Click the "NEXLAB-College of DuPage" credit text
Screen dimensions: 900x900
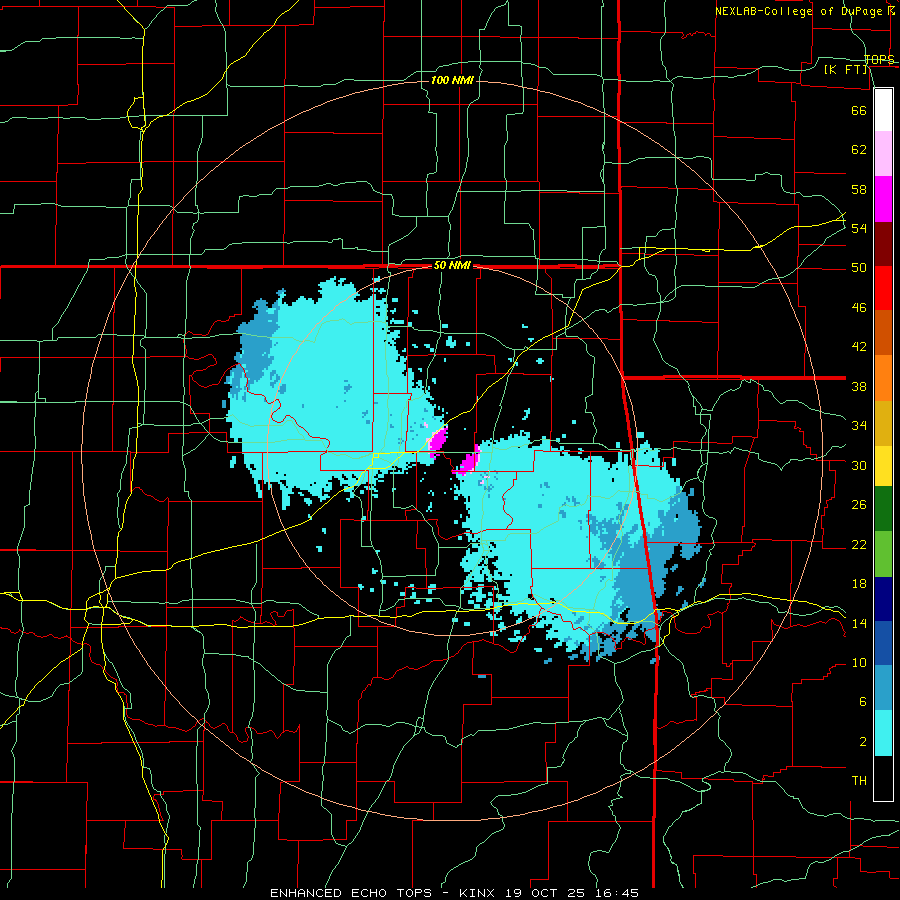click(x=800, y=11)
